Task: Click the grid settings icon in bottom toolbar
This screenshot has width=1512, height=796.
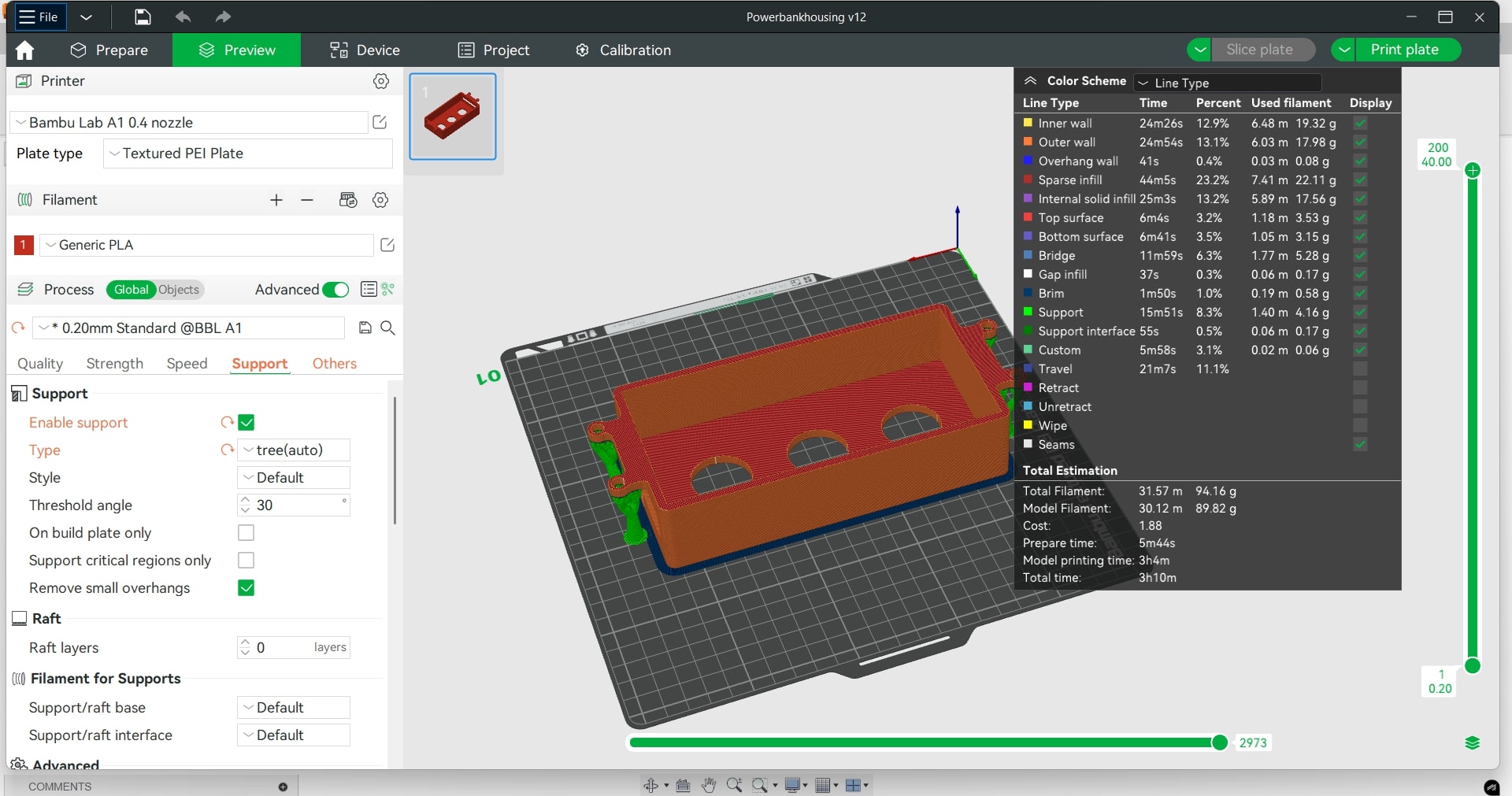Action: point(823,785)
